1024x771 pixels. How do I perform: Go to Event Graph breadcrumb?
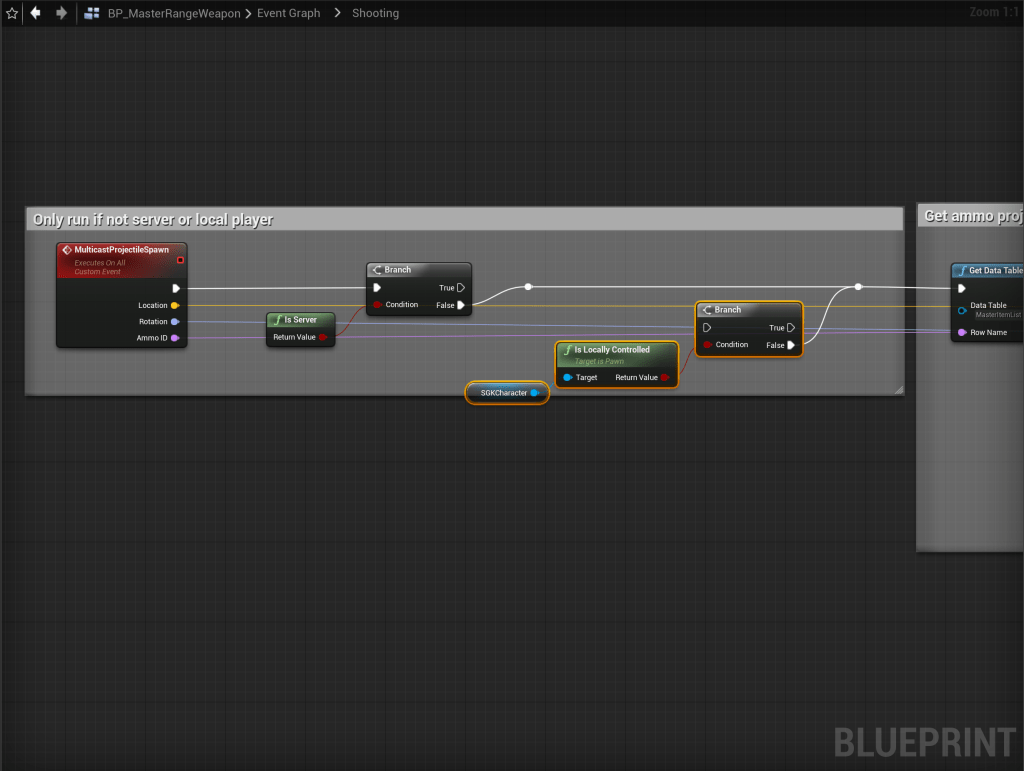[290, 13]
